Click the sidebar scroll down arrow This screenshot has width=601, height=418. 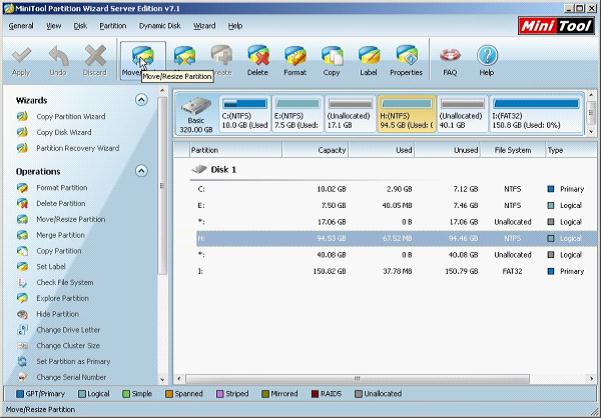point(162,380)
